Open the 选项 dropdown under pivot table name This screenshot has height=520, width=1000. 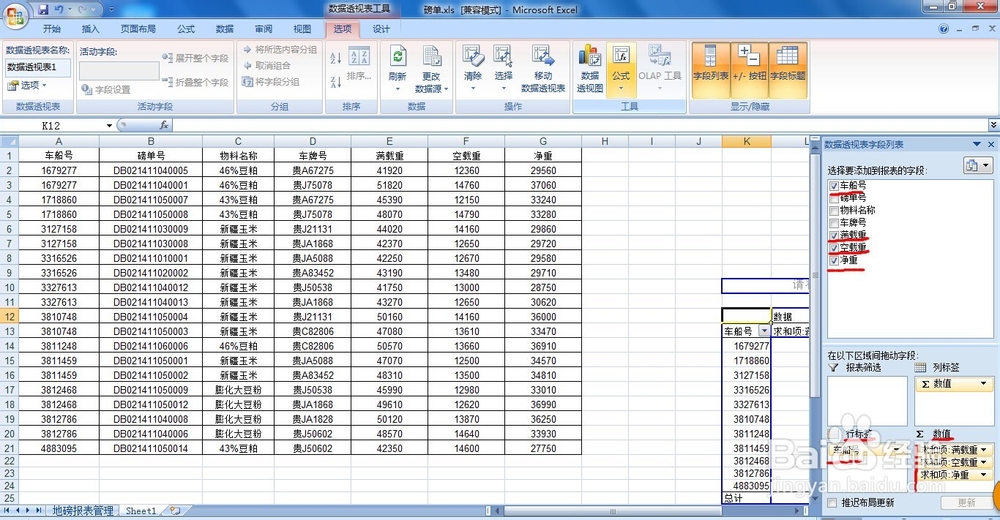pos(28,85)
